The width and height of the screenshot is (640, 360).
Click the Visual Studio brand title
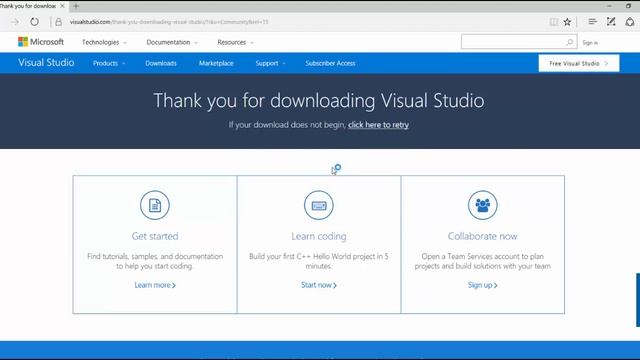click(x=46, y=62)
